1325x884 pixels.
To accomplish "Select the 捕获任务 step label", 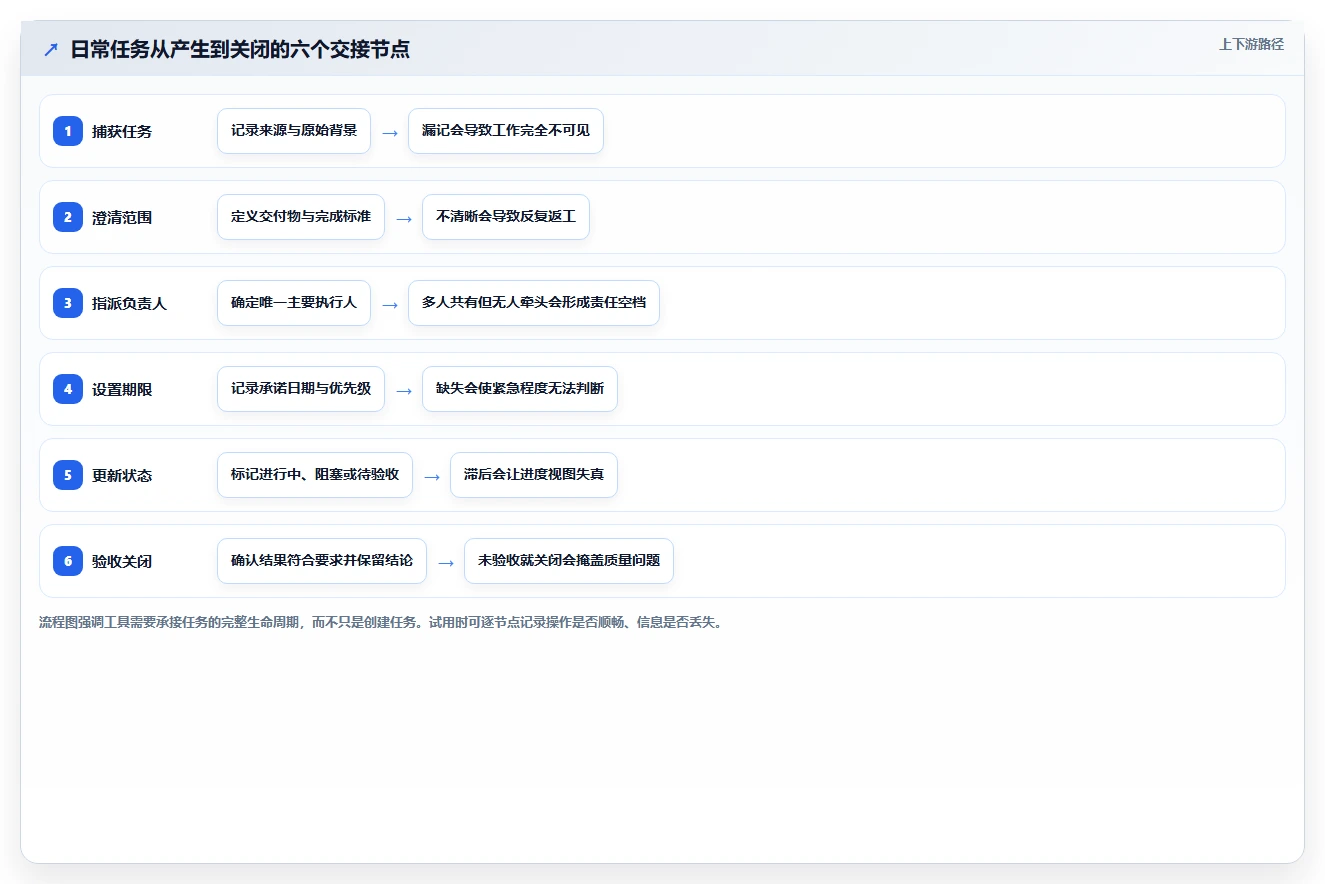I will click(122, 131).
